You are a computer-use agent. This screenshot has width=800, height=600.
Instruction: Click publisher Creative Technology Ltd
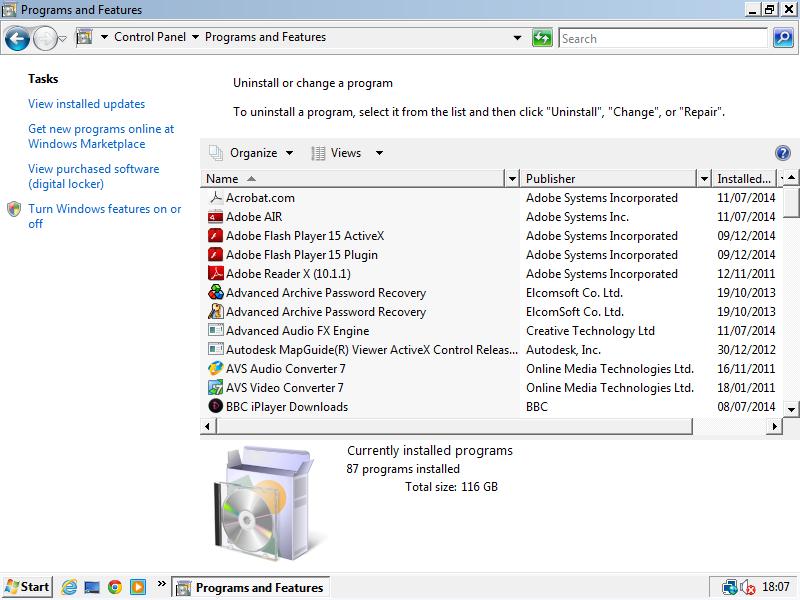[x=590, y=331]
